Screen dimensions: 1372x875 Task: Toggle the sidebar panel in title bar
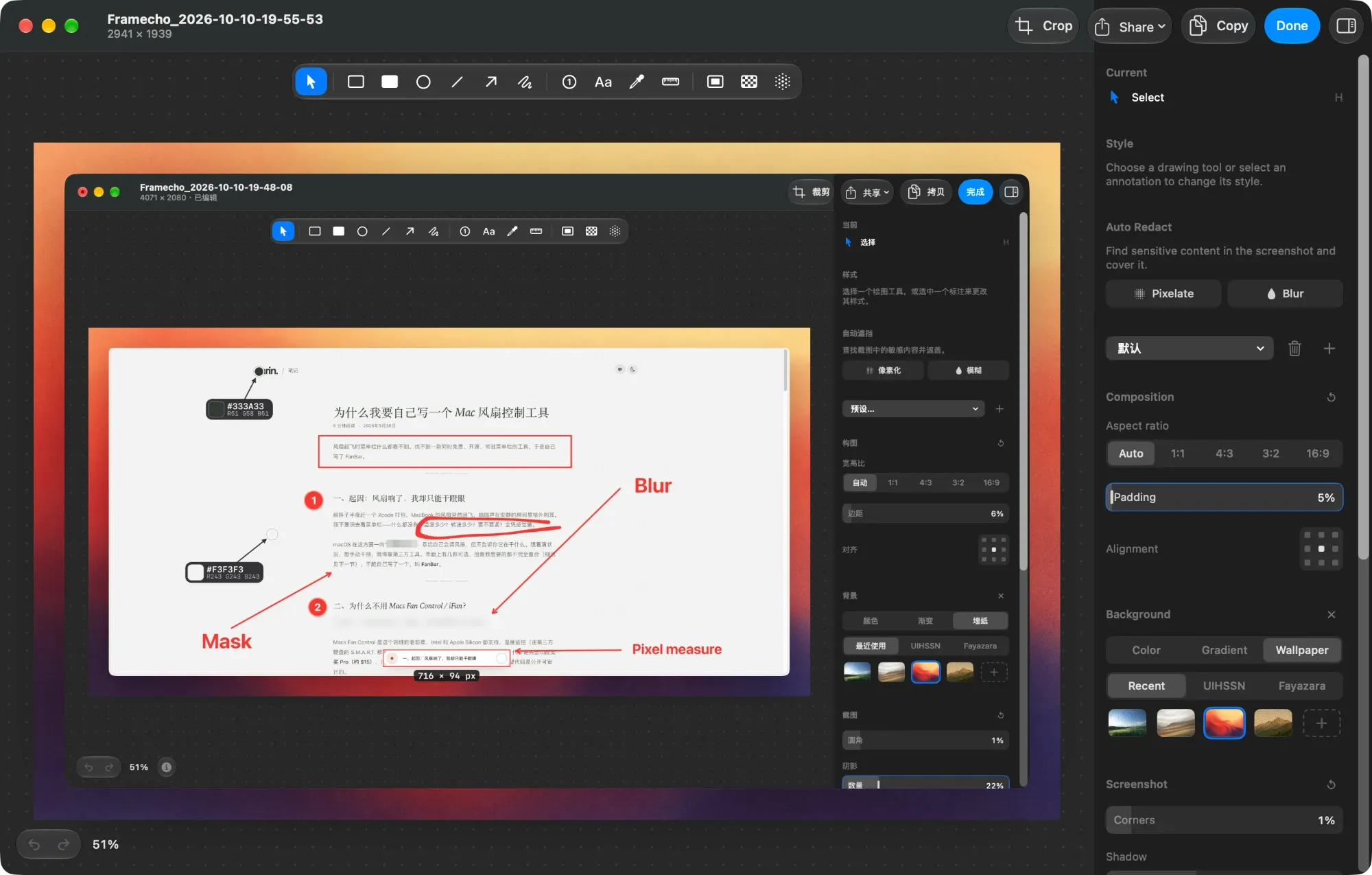coord(1346,25)
